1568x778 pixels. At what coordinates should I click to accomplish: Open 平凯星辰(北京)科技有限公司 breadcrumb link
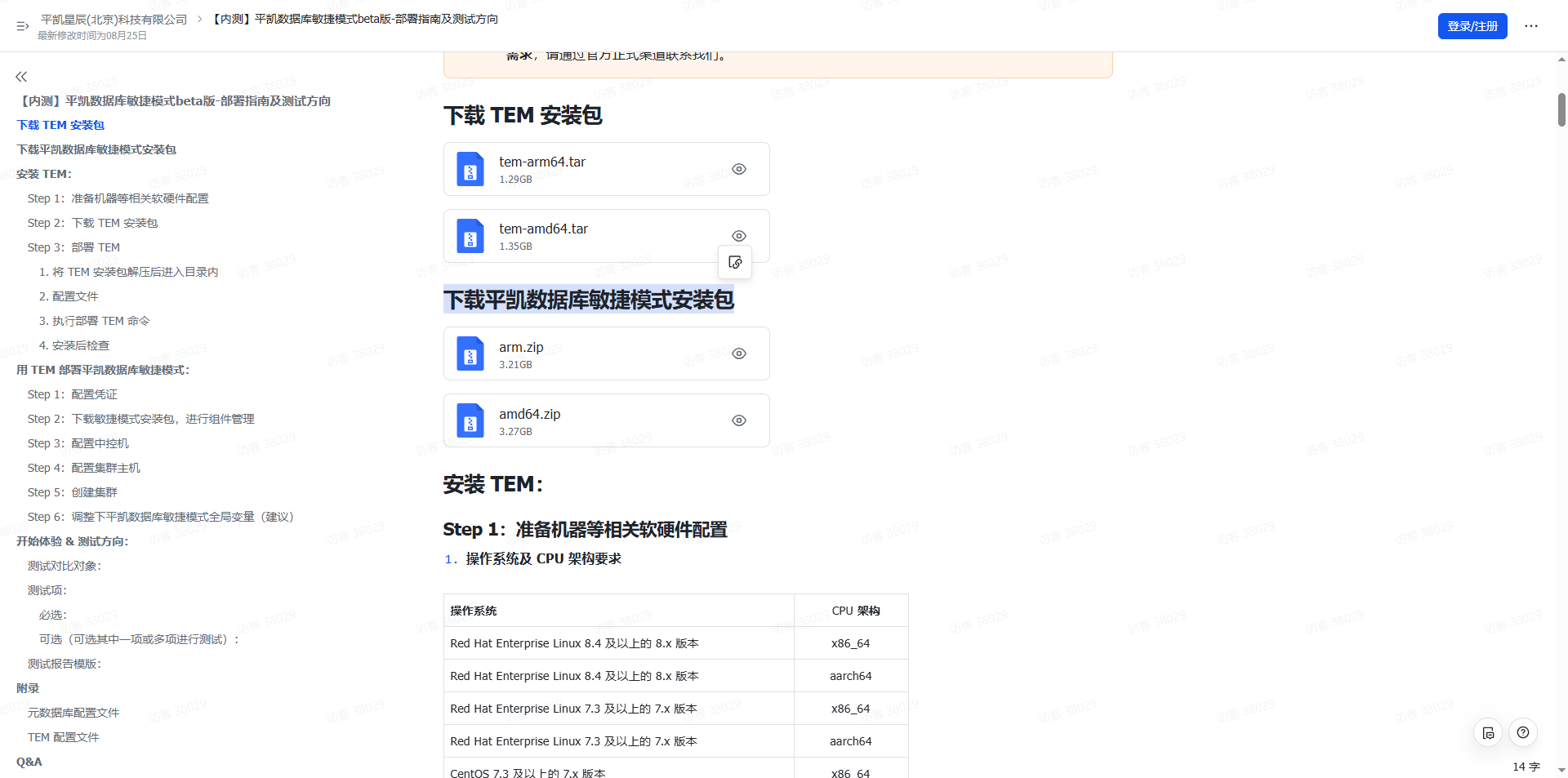pos(114,19)
